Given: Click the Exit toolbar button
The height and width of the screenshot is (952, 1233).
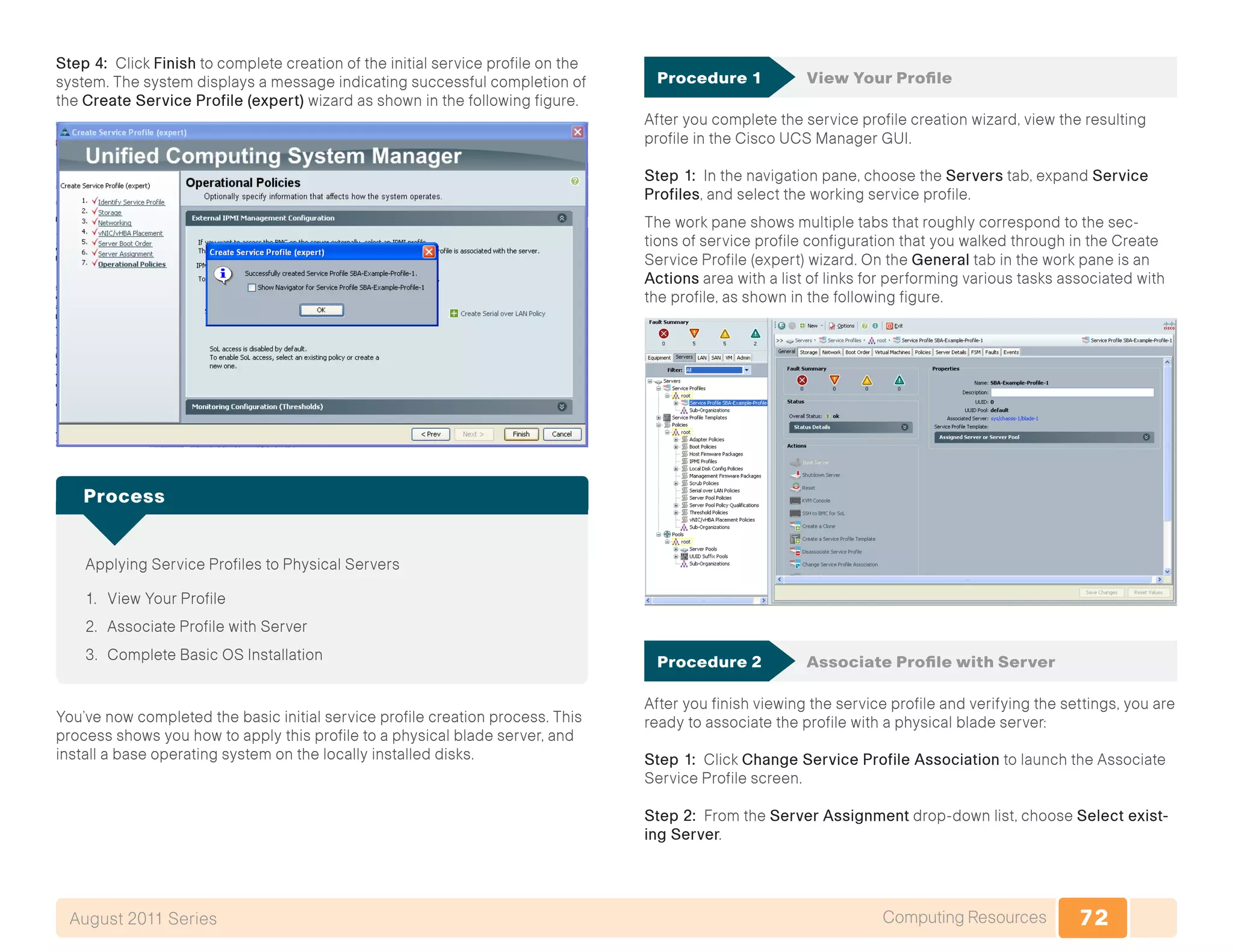Looking at the screenshot, I should coord(895,326).
